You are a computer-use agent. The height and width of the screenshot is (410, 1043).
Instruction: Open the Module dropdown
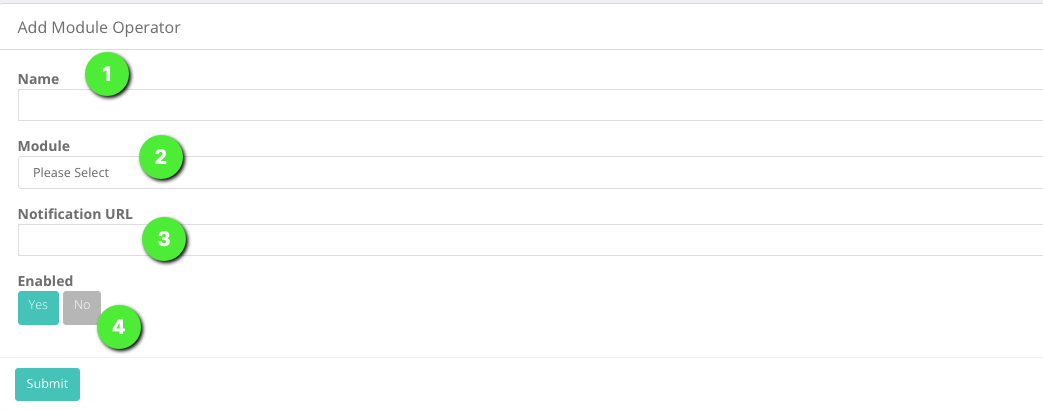tap(530, 172)
